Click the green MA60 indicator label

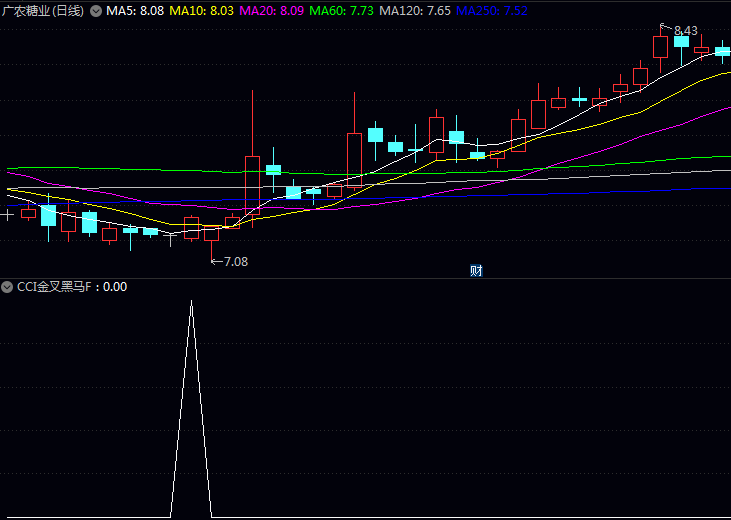tap(341, 11)
